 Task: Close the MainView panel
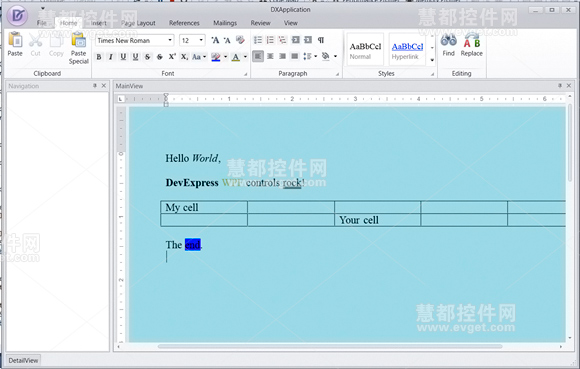pyautogui.click(x=569, y=85)
